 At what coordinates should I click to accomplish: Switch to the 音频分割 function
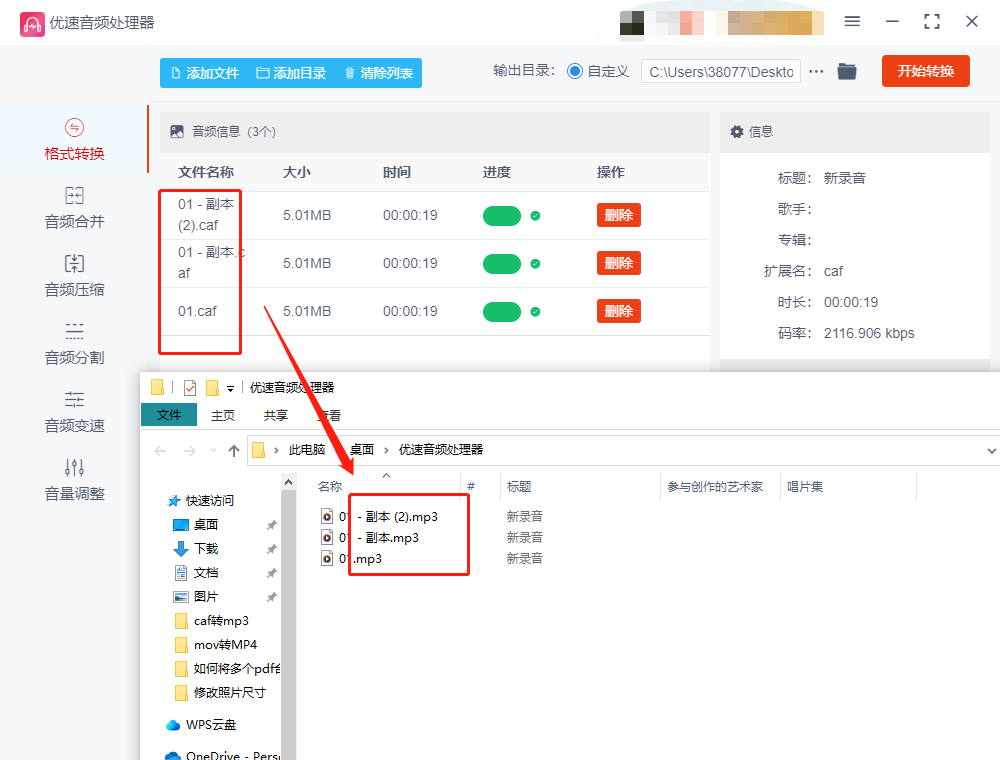pos(73,345)
